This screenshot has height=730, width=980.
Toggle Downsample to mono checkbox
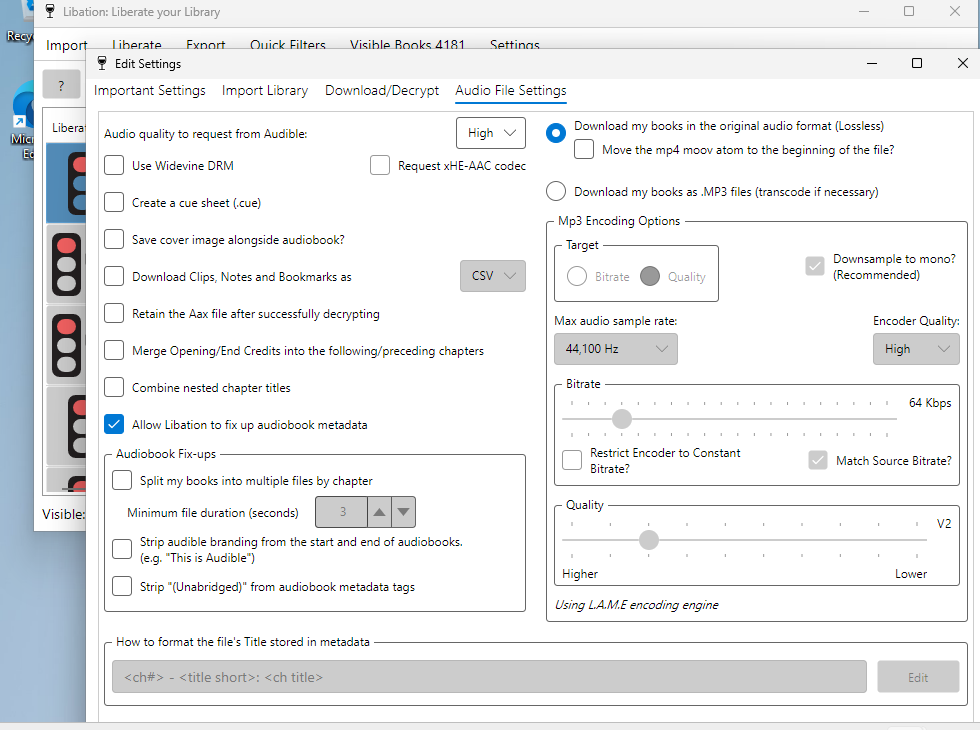815,266
